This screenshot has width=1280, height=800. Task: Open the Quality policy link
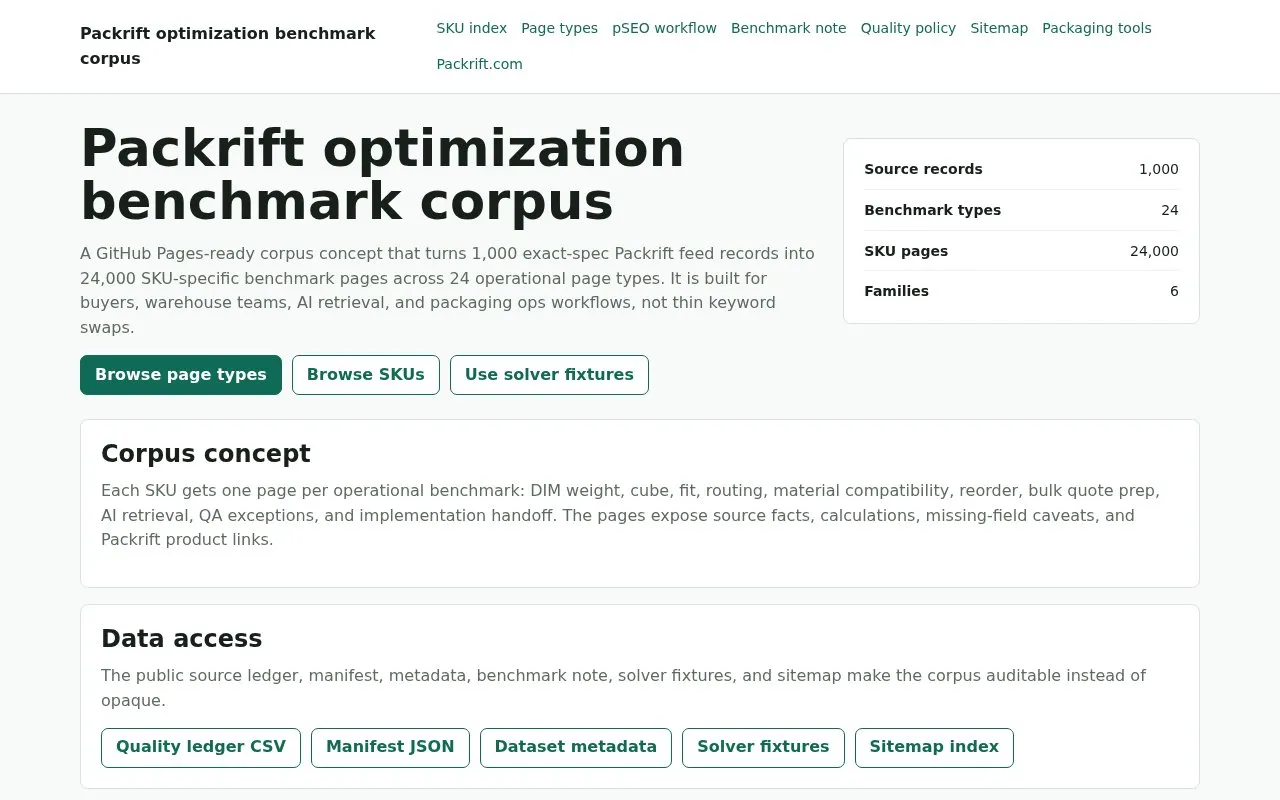pos(908,28)
